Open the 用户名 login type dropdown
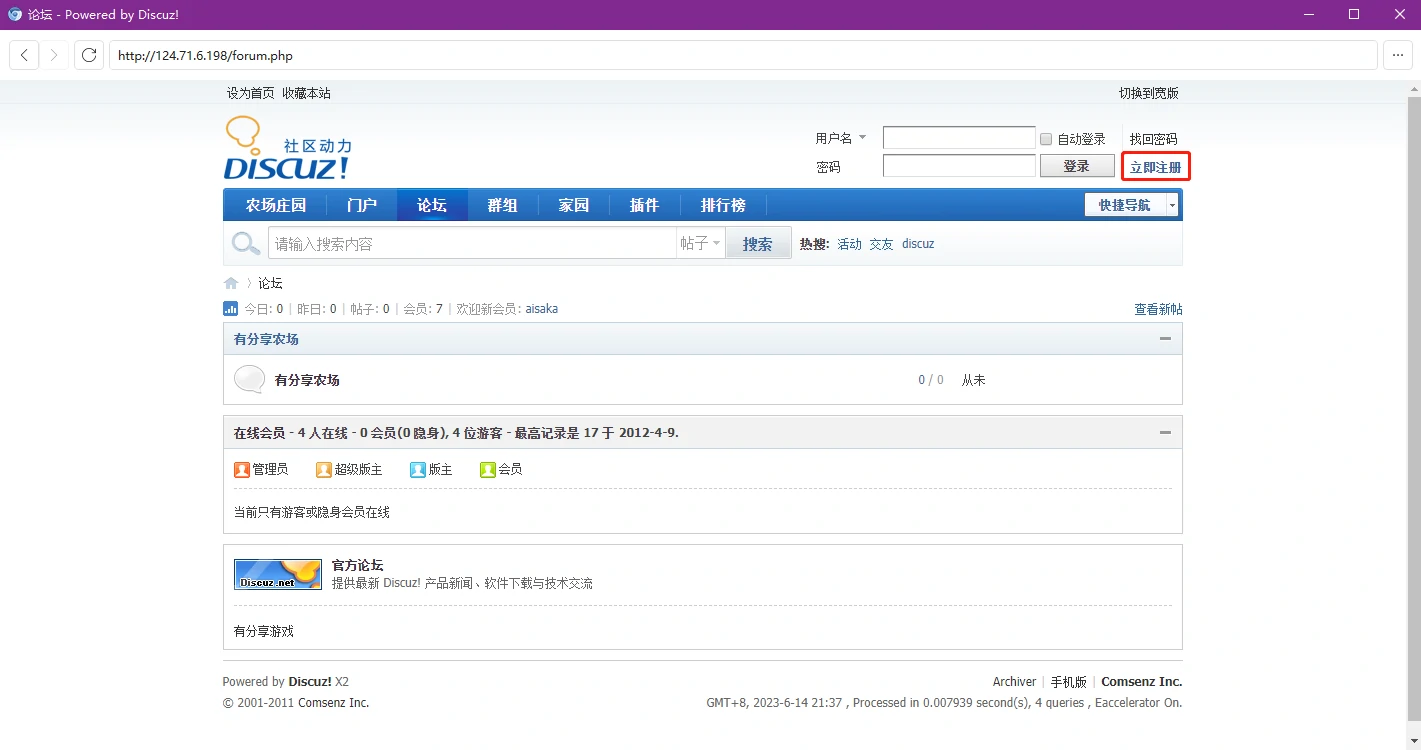This screenshot has width=1421, height=750. coord(862,138)
